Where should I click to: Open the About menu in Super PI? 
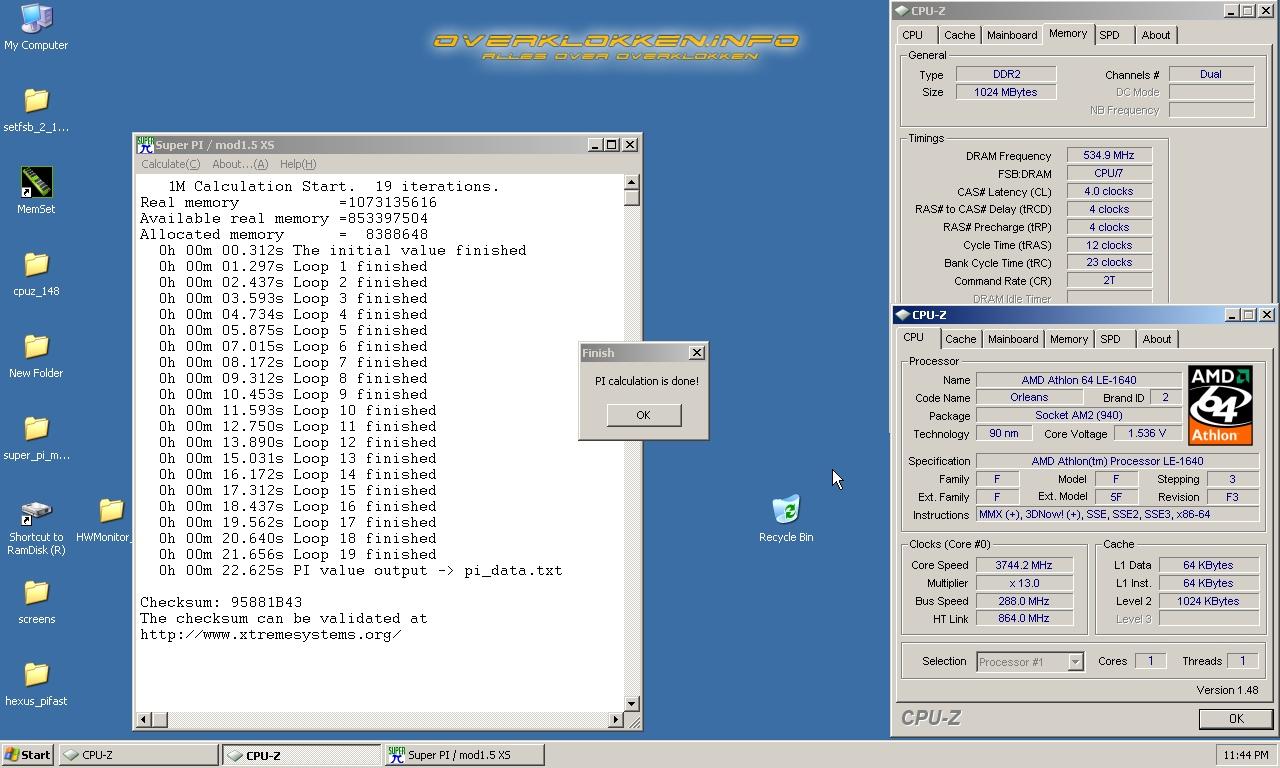click(239, 164)
